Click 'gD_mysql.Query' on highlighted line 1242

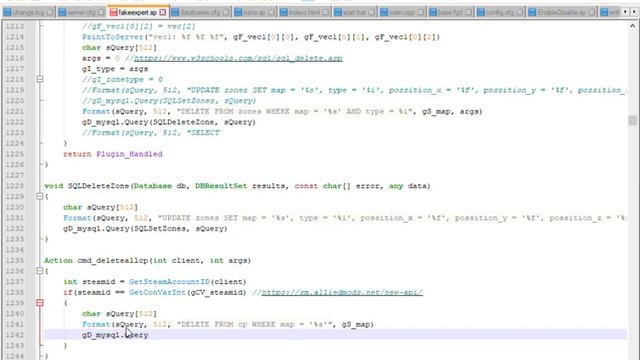click(115, 335)
